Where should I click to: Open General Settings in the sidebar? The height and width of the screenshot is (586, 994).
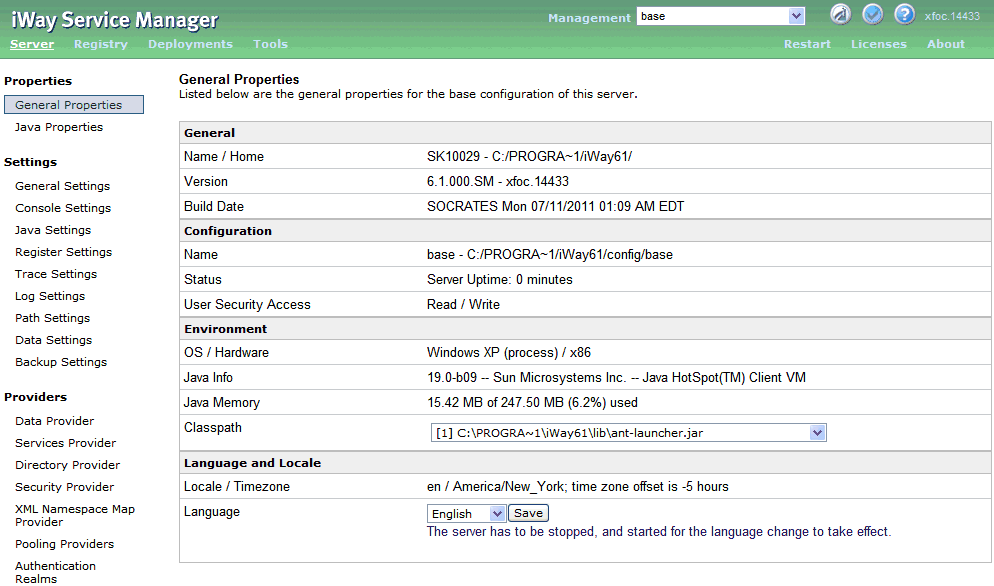pyautogui.click(x=63, y=186)
